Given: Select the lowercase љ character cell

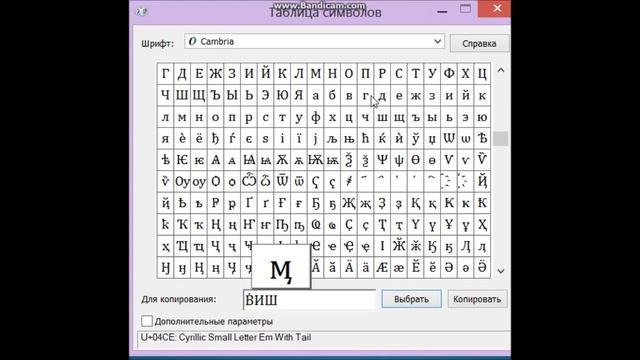Looking at the screenshot, I should (x=332, y=139).
